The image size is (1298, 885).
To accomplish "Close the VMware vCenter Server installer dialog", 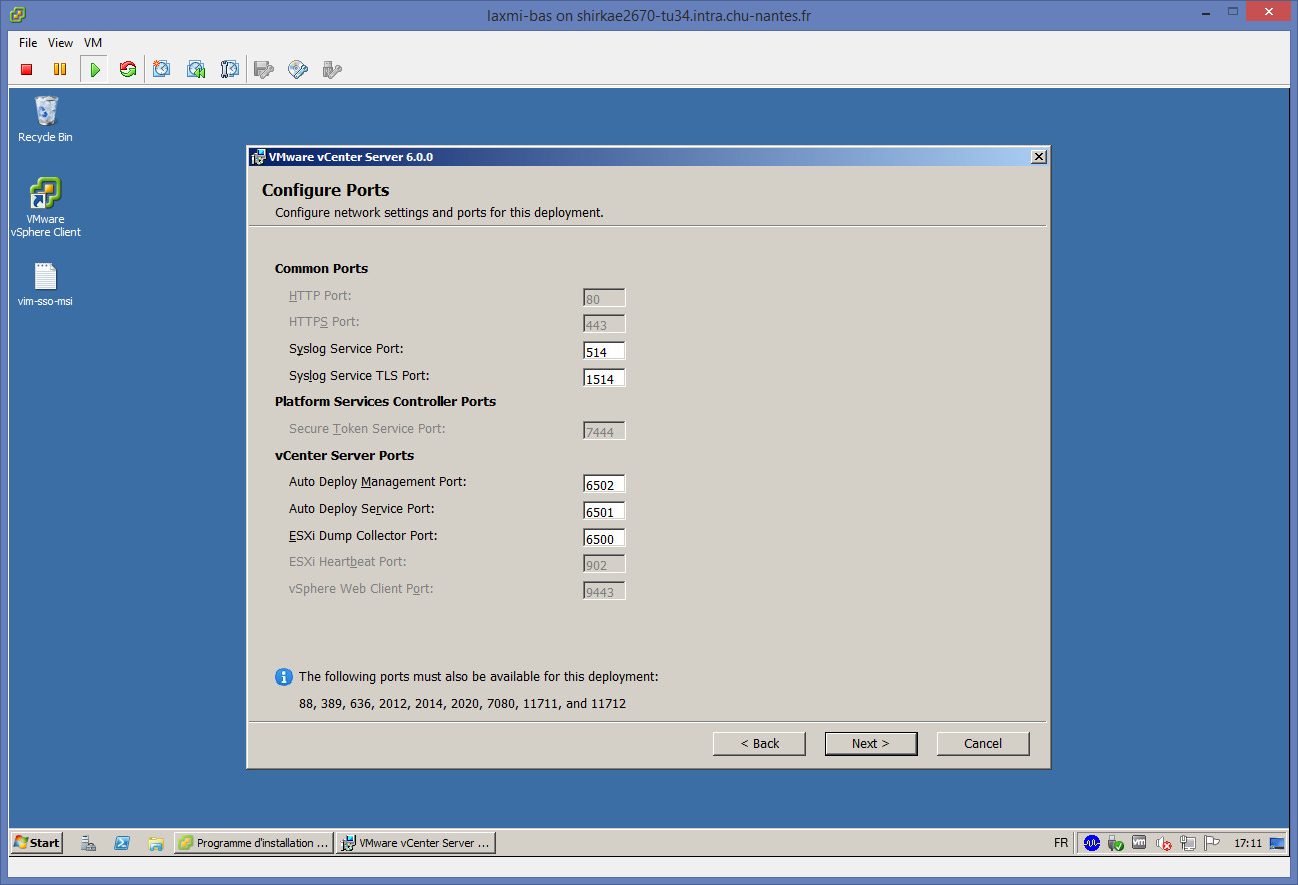I will tap(1038, 157).
